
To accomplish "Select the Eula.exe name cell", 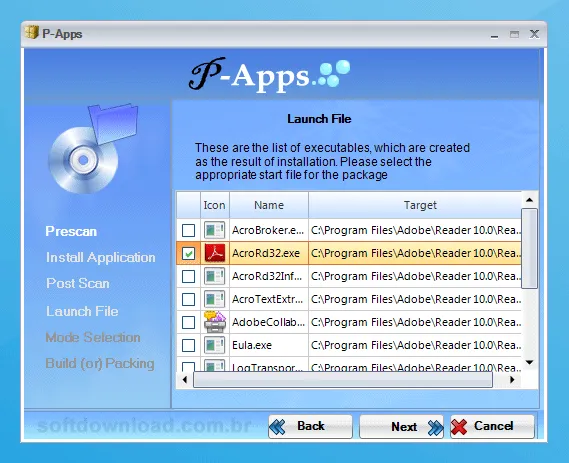I will point(269,345).
